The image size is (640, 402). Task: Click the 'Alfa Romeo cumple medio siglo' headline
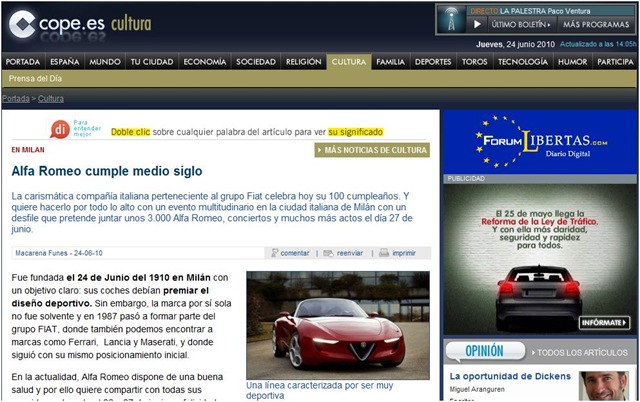[107, 171]
